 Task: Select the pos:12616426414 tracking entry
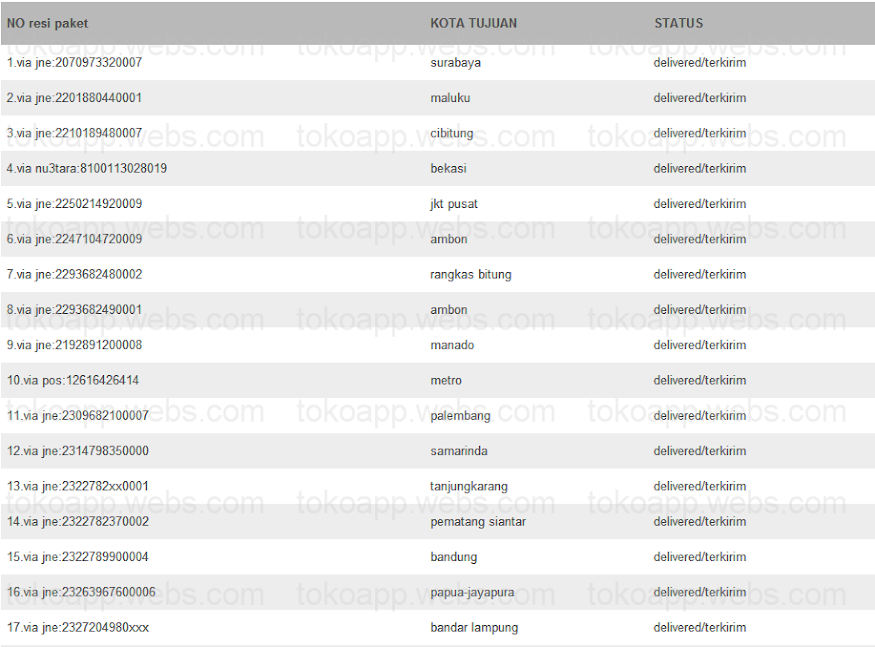coord(73,381)
